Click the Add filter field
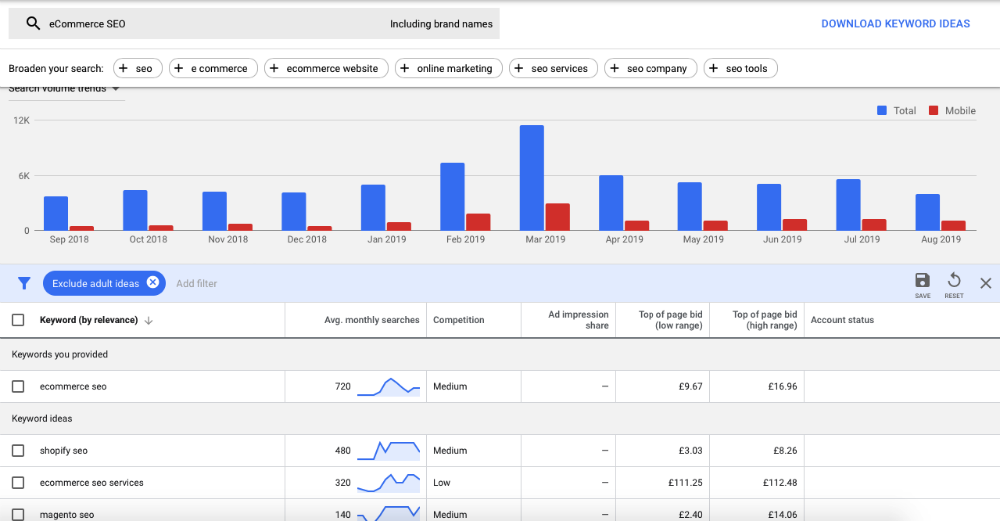The height and width of the screenshot is (521, 1000). tap(196, 284)
